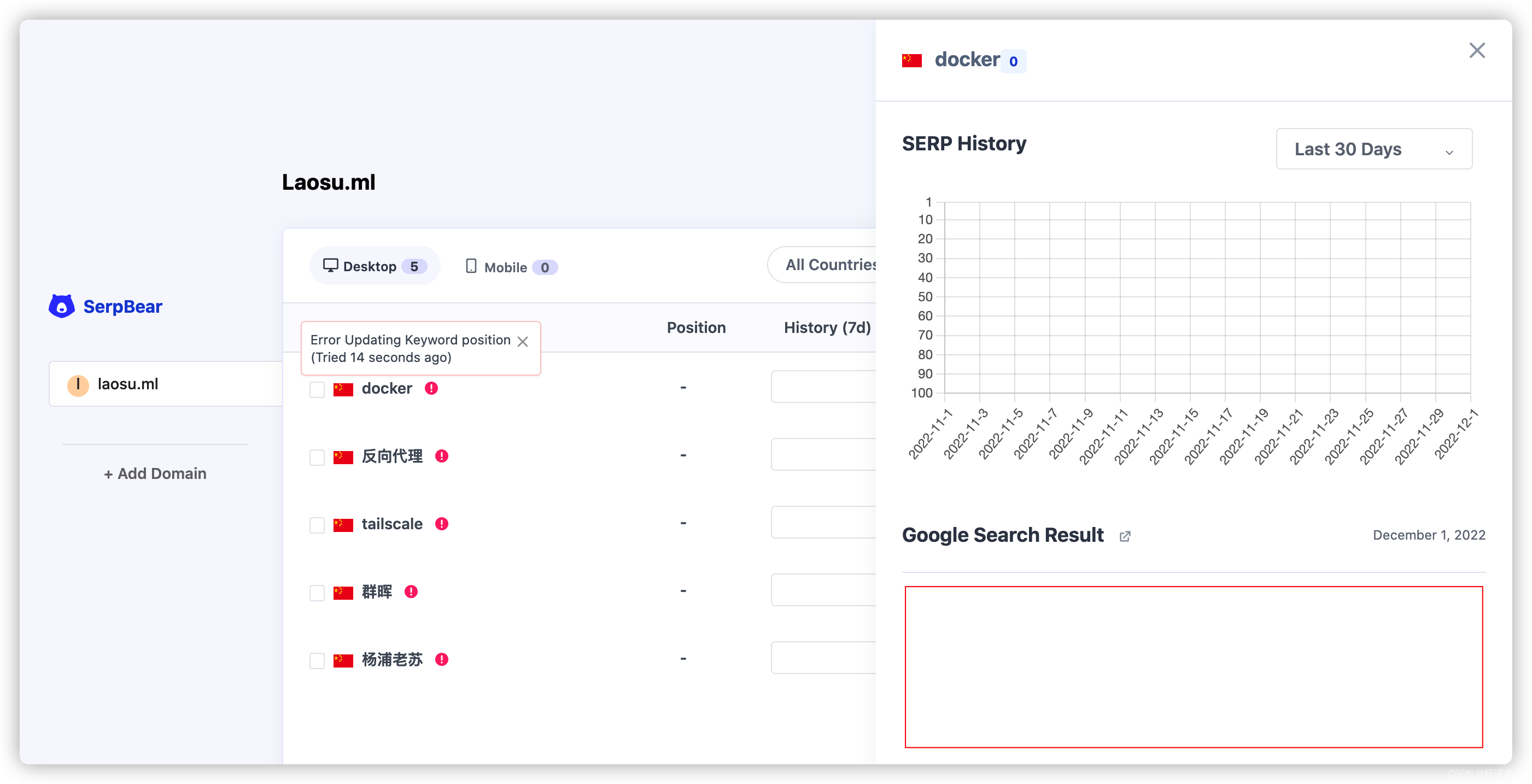1532x784 pixels.
Task: Open the Last 30 Days dropdown
Action: (1373, 149)
